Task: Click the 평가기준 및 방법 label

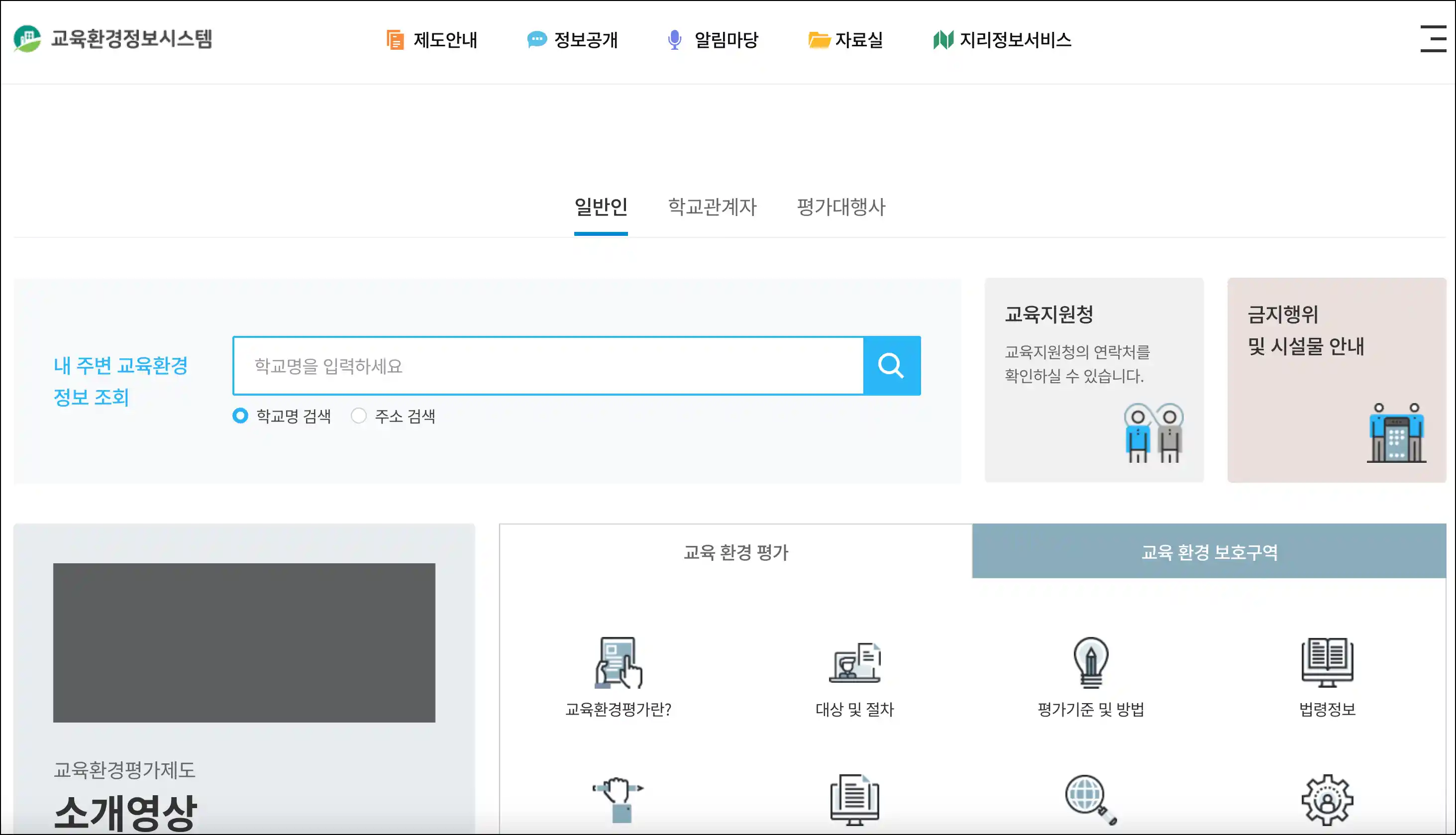Action: coord(1091,710)
